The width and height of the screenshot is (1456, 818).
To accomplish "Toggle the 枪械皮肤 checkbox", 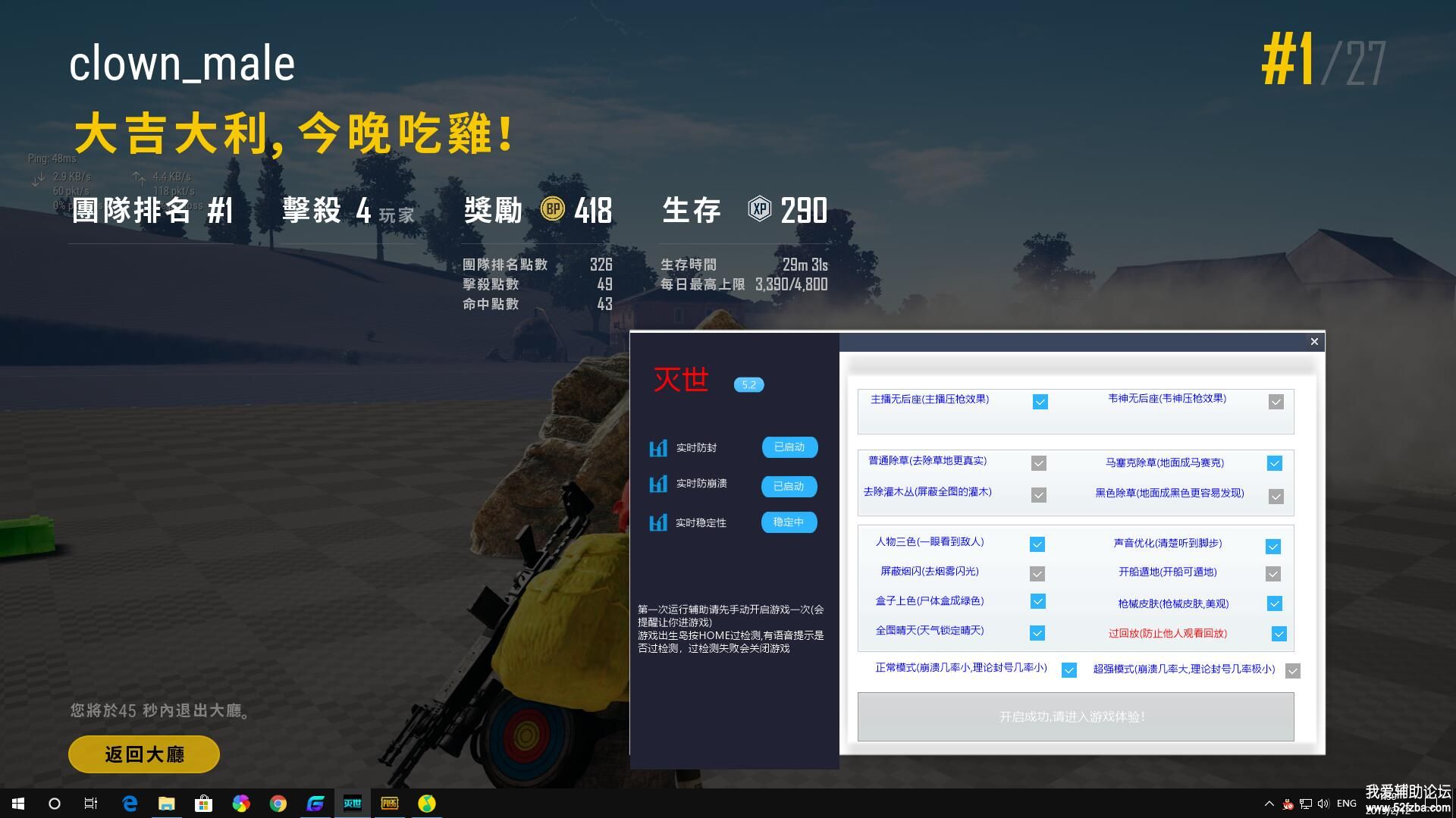I will click(1275, 603).
